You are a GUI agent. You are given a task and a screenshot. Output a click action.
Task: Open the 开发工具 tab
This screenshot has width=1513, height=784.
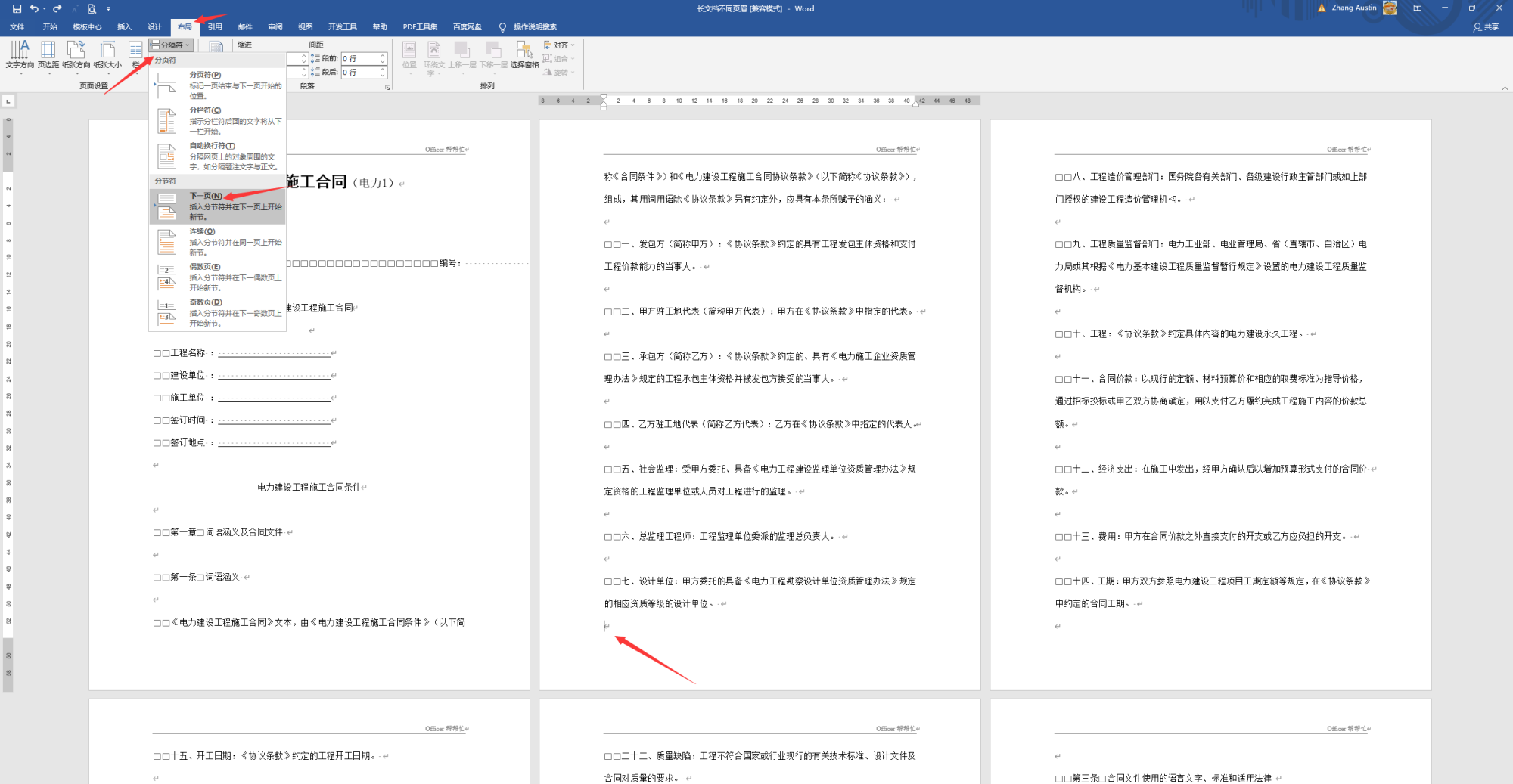[342, 27]
